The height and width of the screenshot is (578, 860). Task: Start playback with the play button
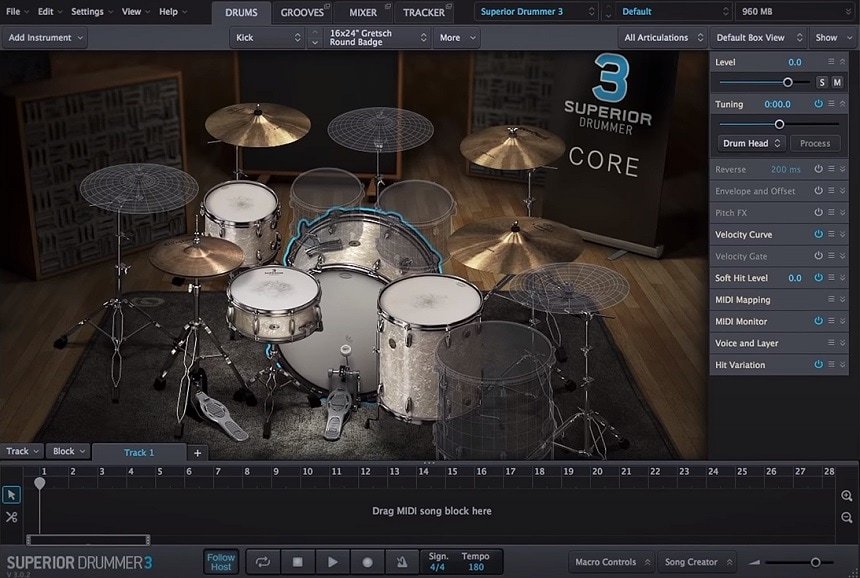(332, 562)
